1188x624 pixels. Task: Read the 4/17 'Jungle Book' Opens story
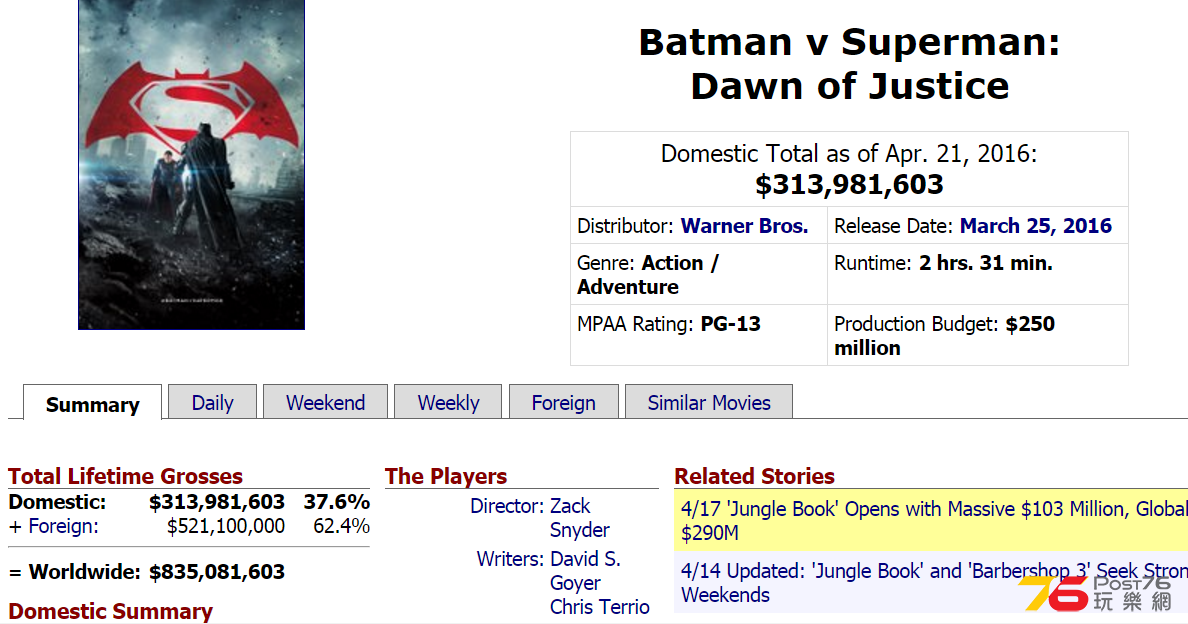click(934, 520)
